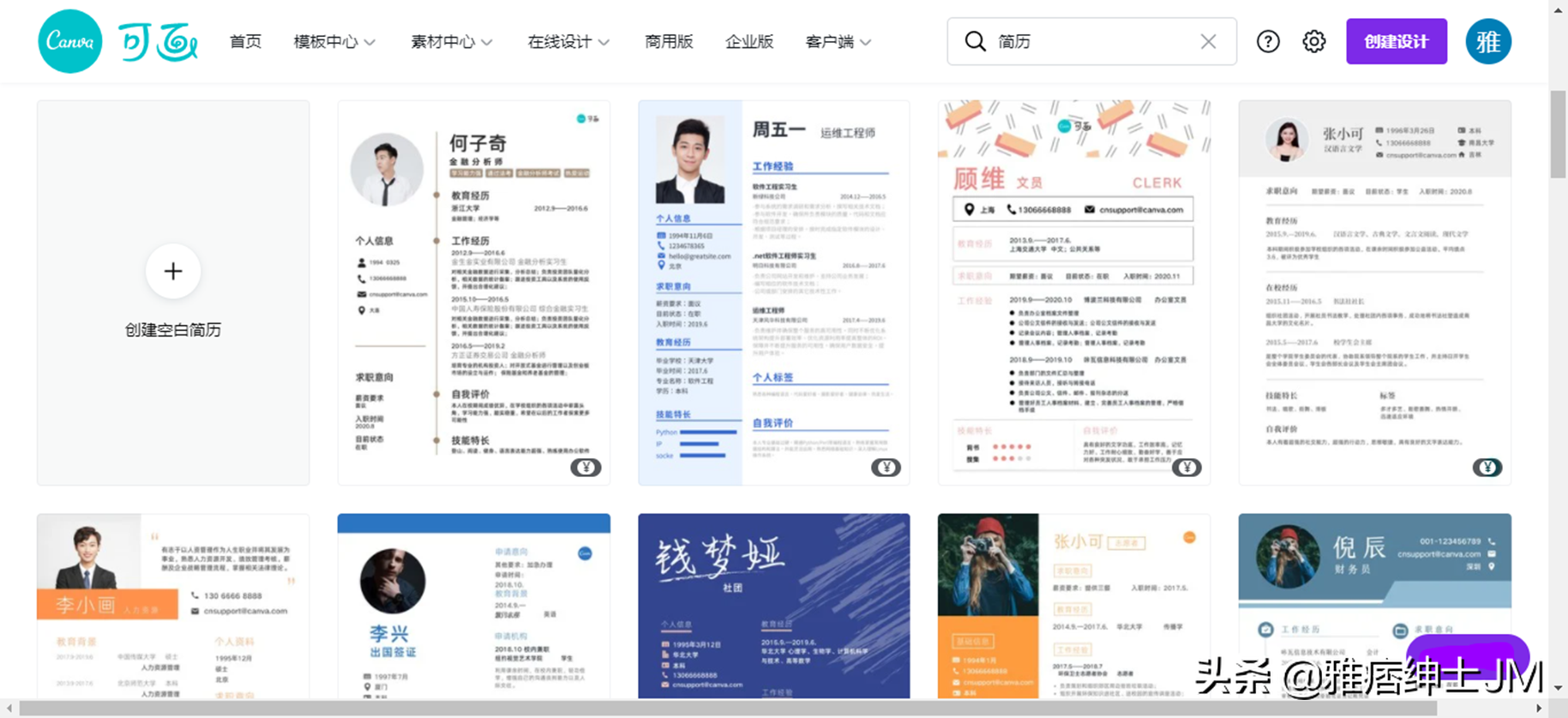This screenshot has width=1568, height=718.
Task: Click premium ¥ badge on 顾维 template
Action: (x=1187, y=468)
